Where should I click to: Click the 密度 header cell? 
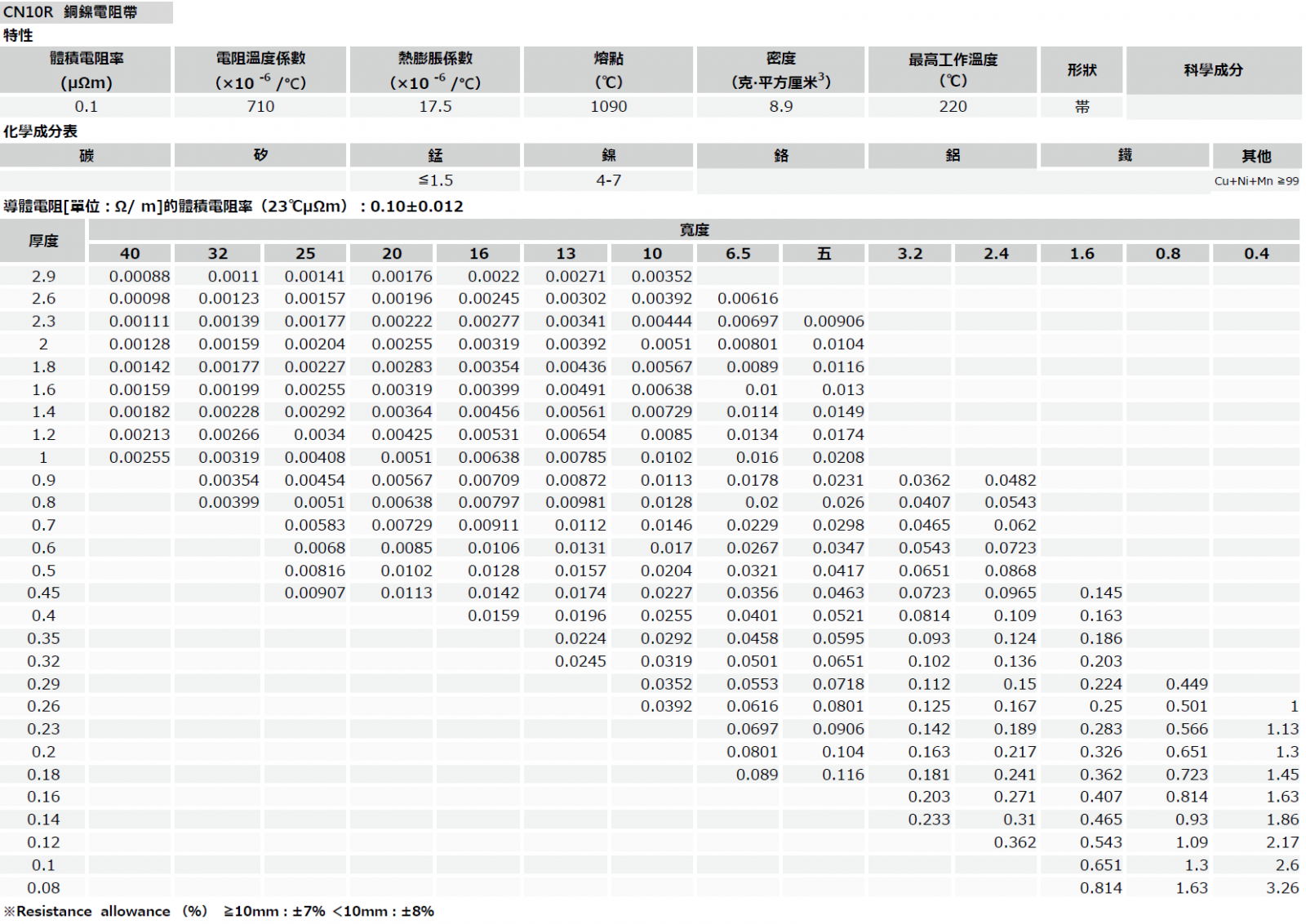pyautogui.click(x=780, y=70)
